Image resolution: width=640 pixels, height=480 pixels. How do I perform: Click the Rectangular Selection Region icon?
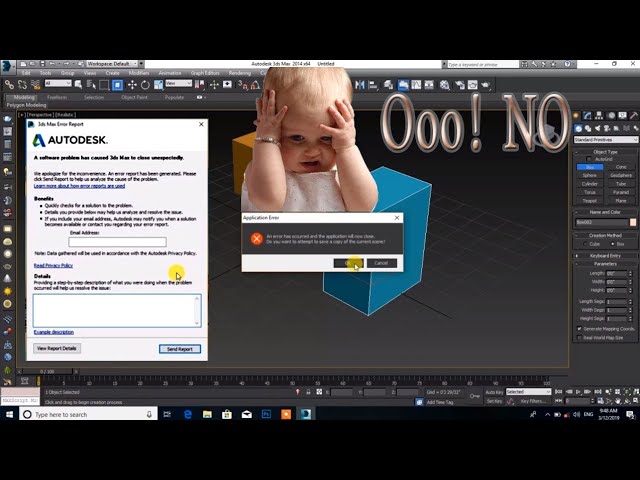pos(104,84)
